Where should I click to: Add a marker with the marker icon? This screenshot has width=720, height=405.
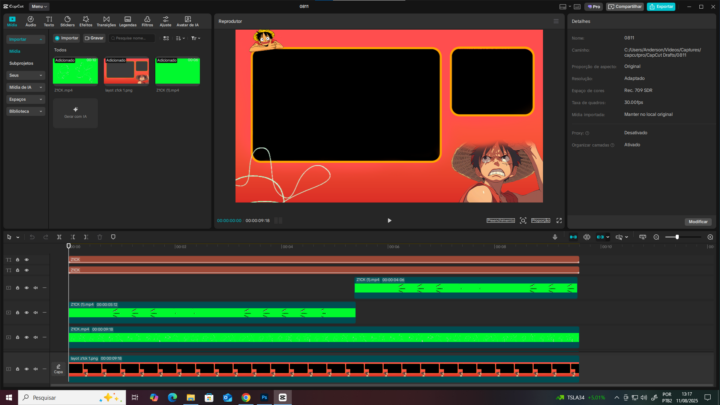click(x=113, y=237)
